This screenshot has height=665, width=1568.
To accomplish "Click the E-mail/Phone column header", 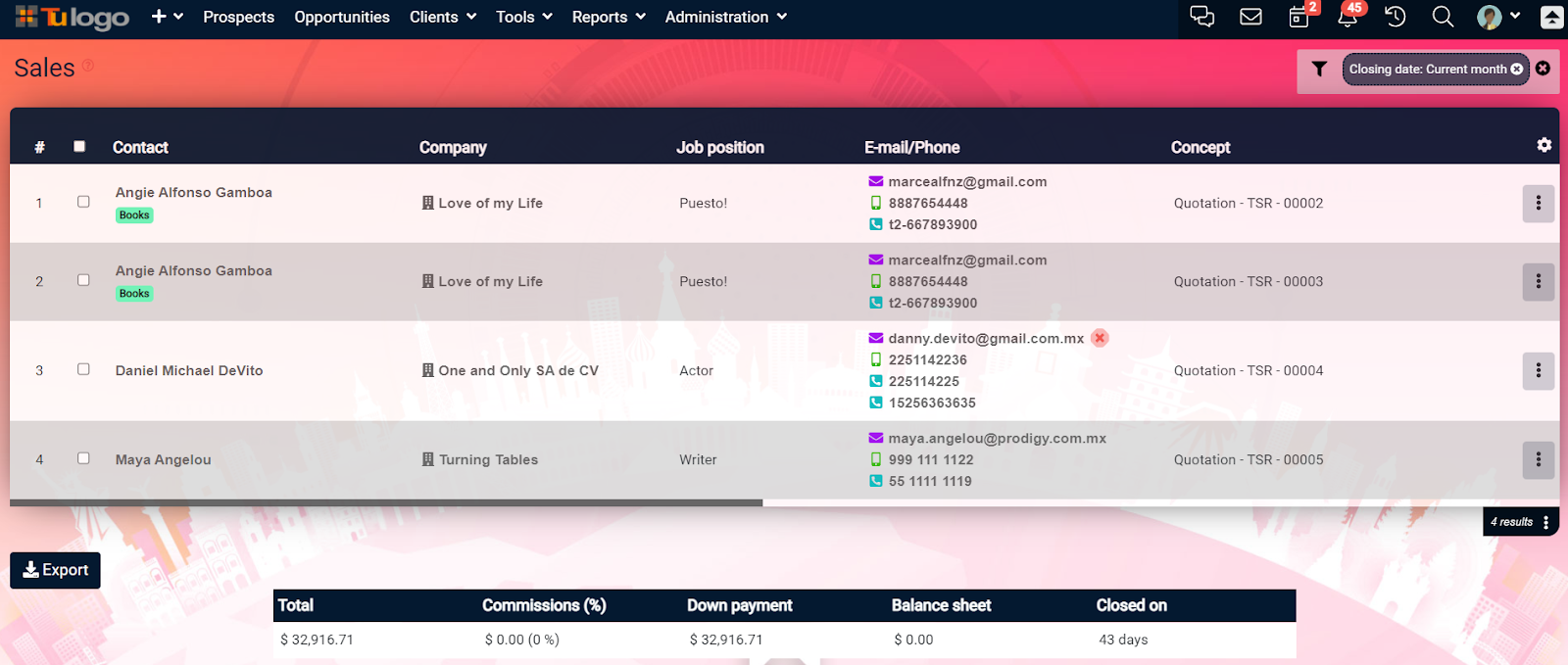I will (911, 147).
